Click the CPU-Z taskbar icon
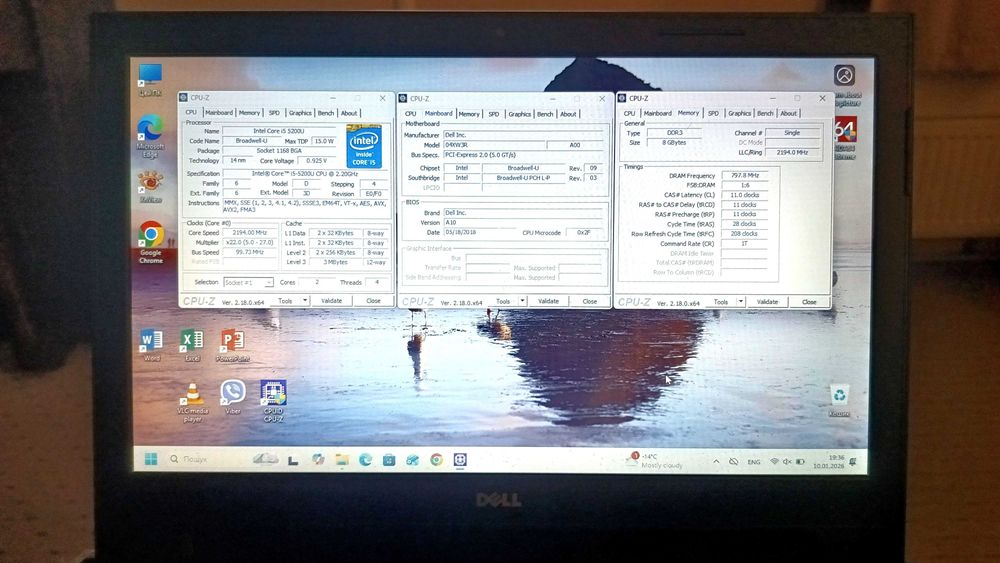 pos(460,459)
